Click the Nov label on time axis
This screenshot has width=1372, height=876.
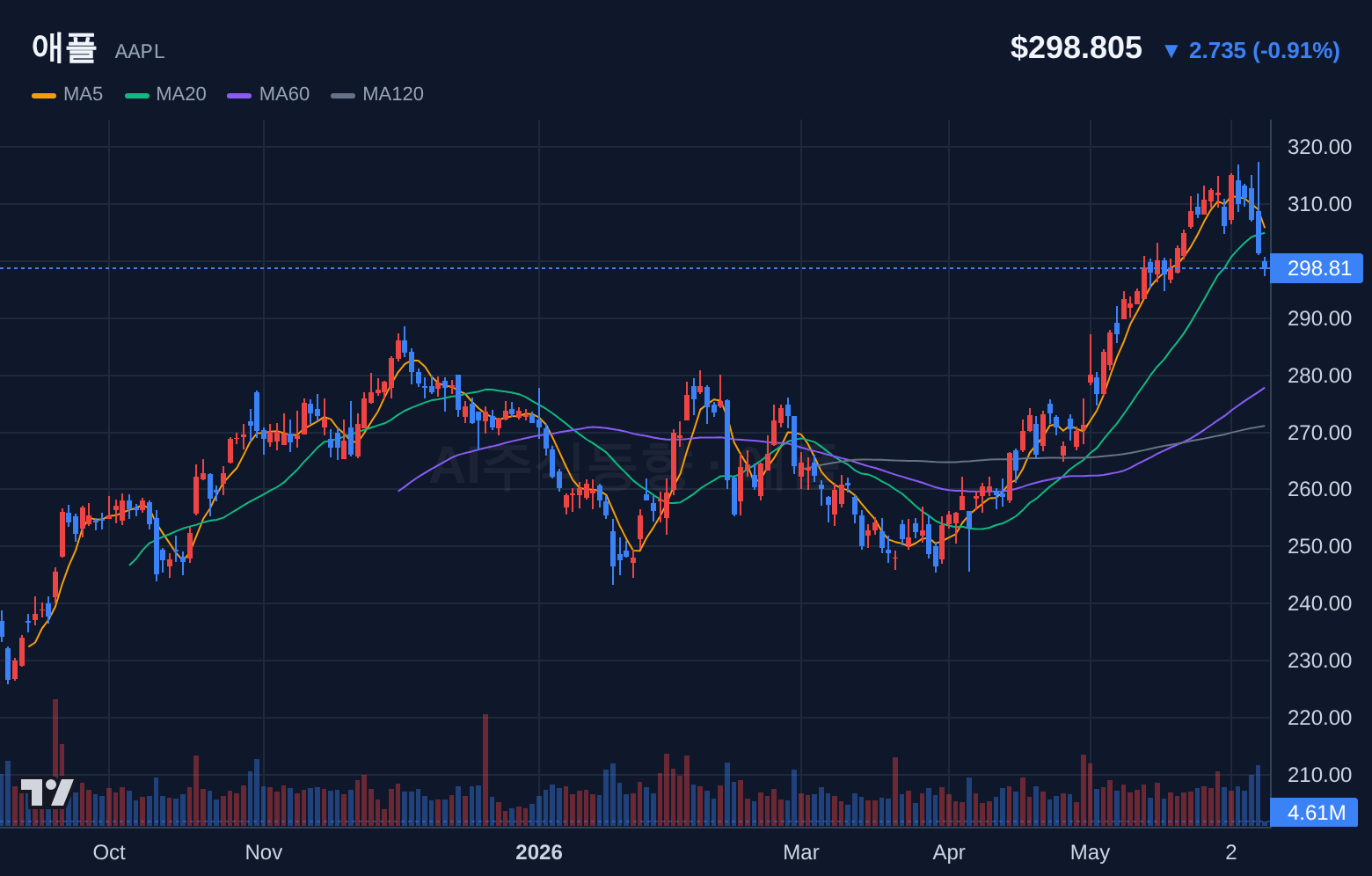(264, 852)
